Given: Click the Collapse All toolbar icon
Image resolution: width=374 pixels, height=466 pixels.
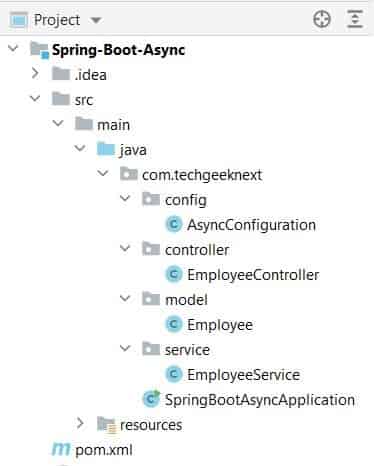Looking at the screenshot, I should (x=355, y=19).
